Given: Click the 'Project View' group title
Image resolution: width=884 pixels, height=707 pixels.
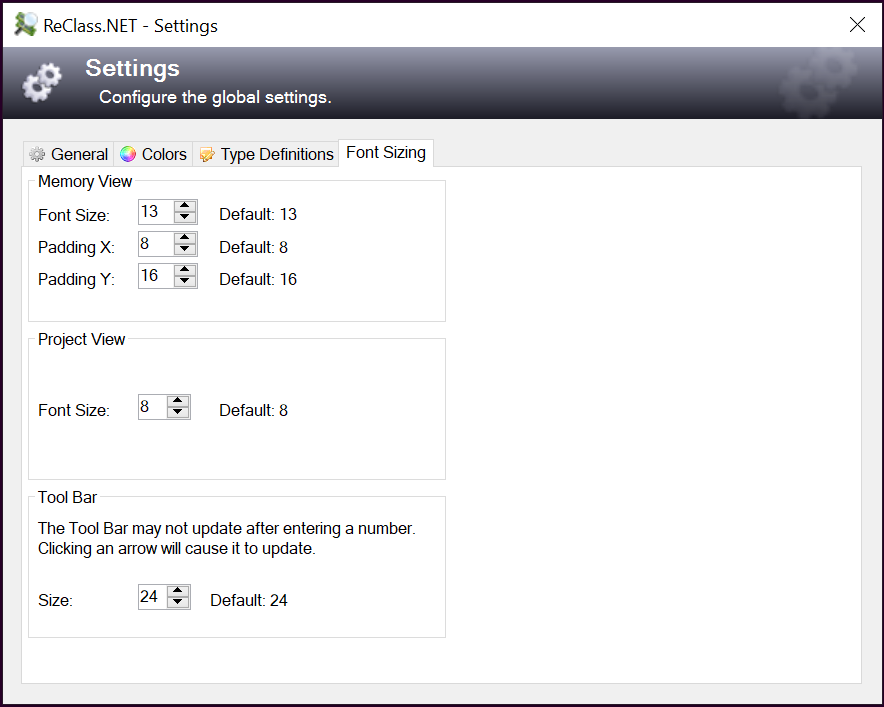Looking at the screenshot, I should 81,339.
